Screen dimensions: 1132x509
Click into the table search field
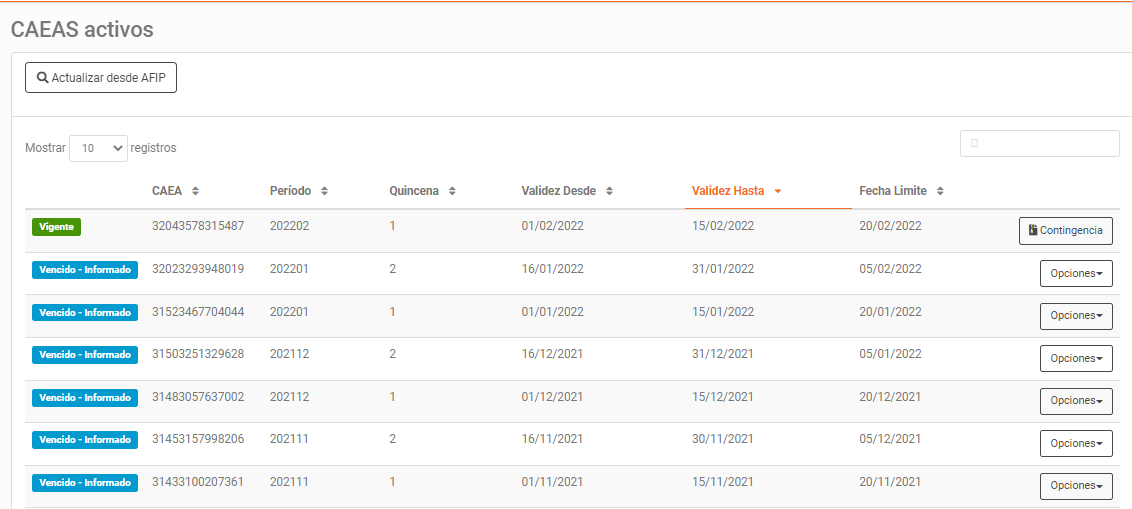[1040, 144]
